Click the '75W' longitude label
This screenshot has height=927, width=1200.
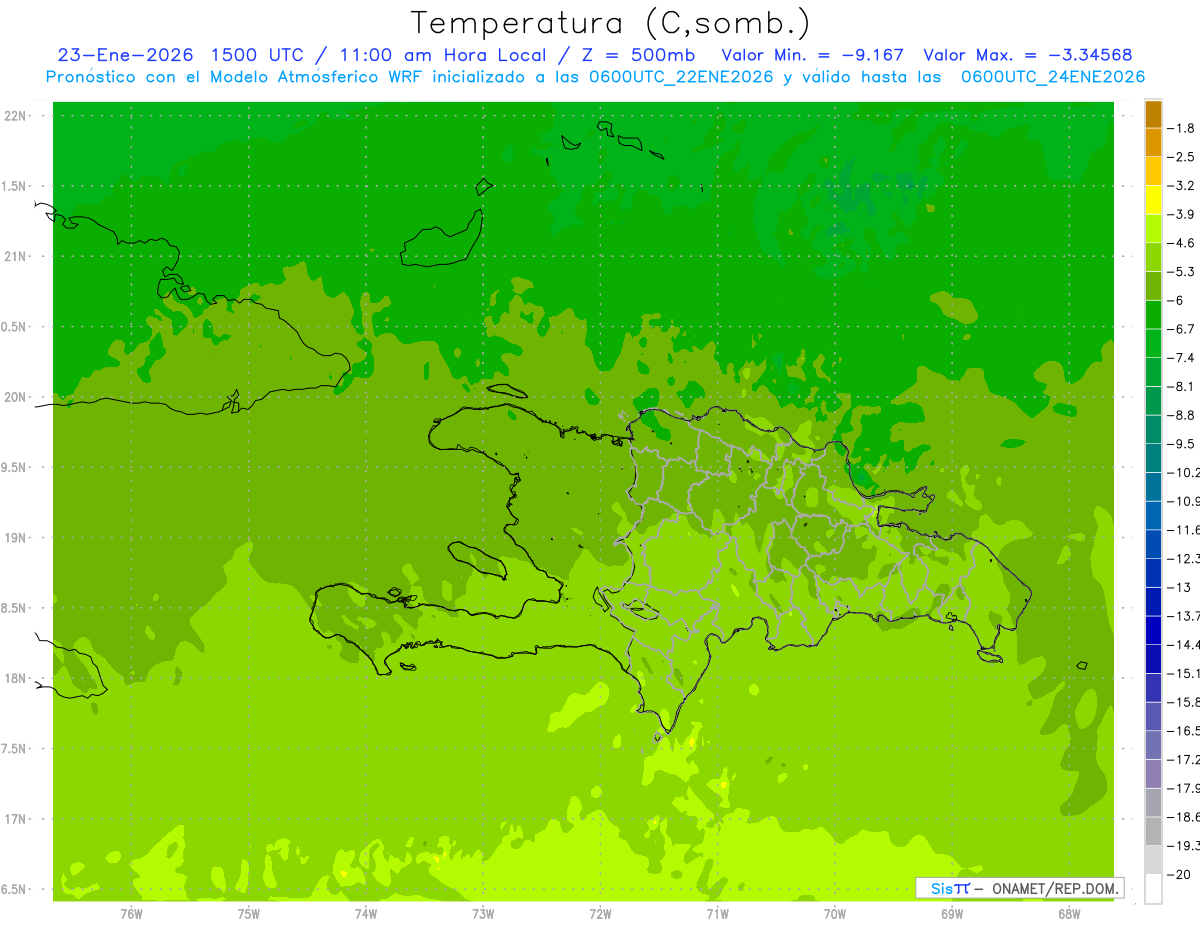pos(249,914)
